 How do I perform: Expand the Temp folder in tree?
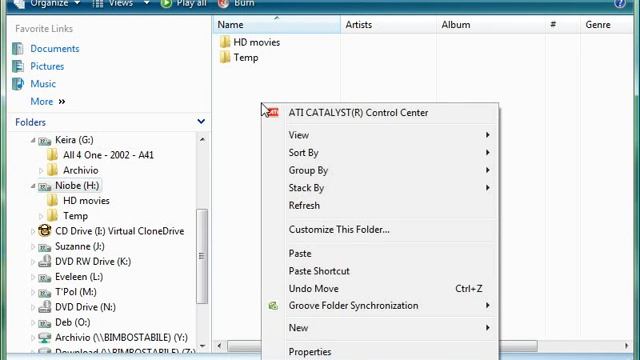(40, 216)
